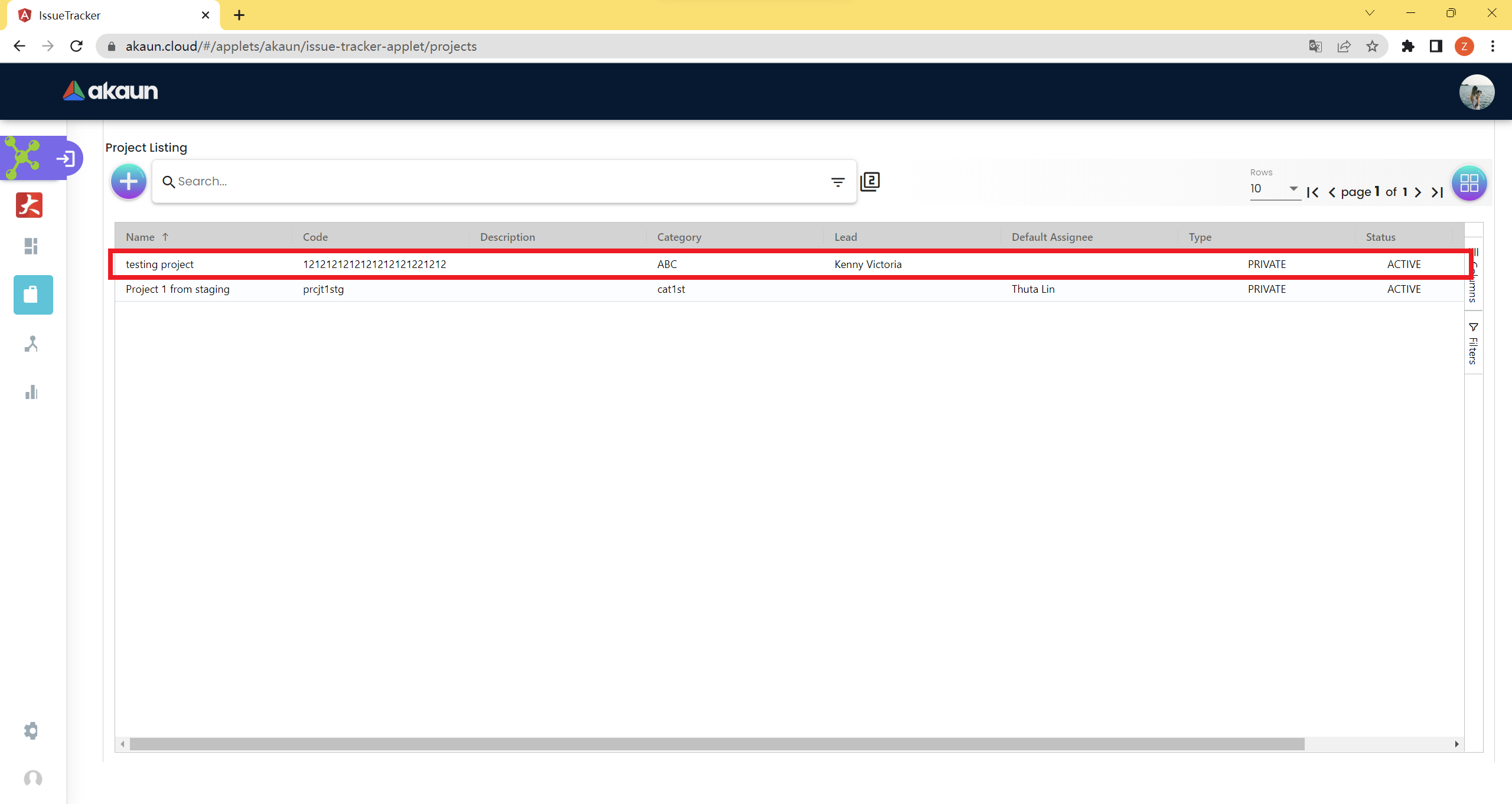The width and height of the screenshot is (1512, 804).
Task: Click the horizontal table scrollbar
Action: [716, 744]
